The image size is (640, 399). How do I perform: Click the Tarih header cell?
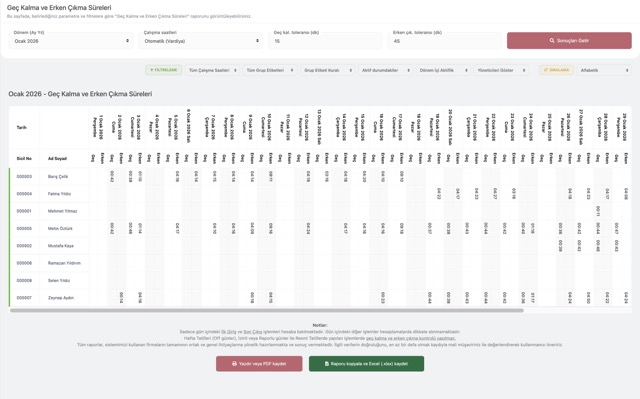click(21, 127)
